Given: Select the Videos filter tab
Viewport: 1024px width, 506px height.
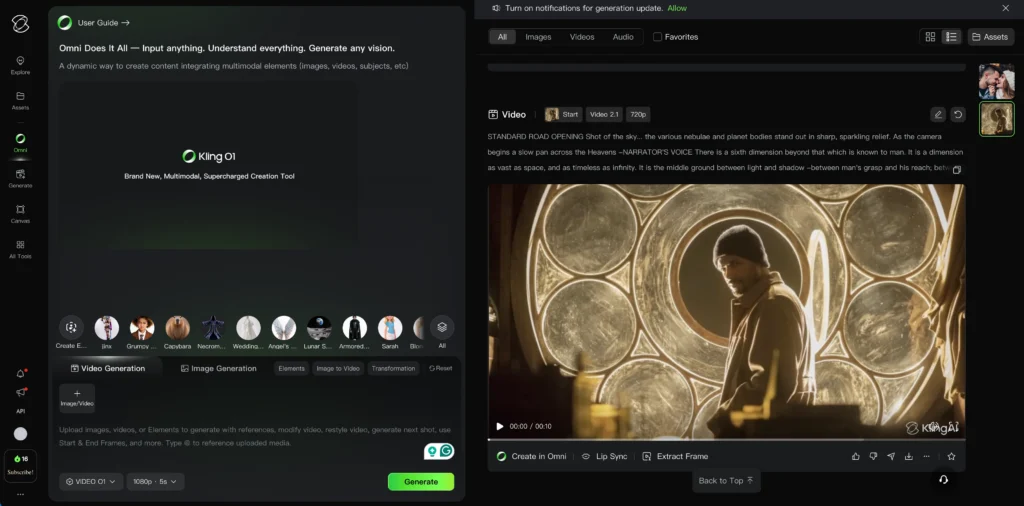Looking at the screenshot, I should pos(582,37).
